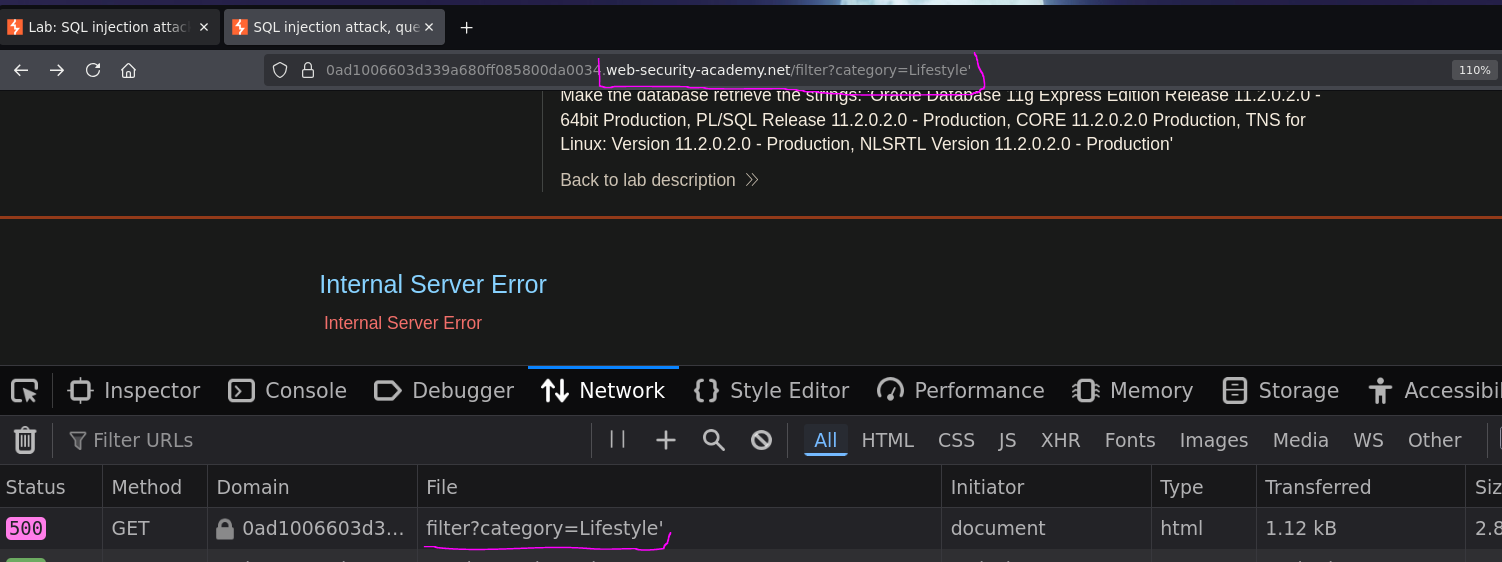Open the Performance panel
This screenshot has height=562, width=1502.
pyautogui.click(x=960, y=391)
